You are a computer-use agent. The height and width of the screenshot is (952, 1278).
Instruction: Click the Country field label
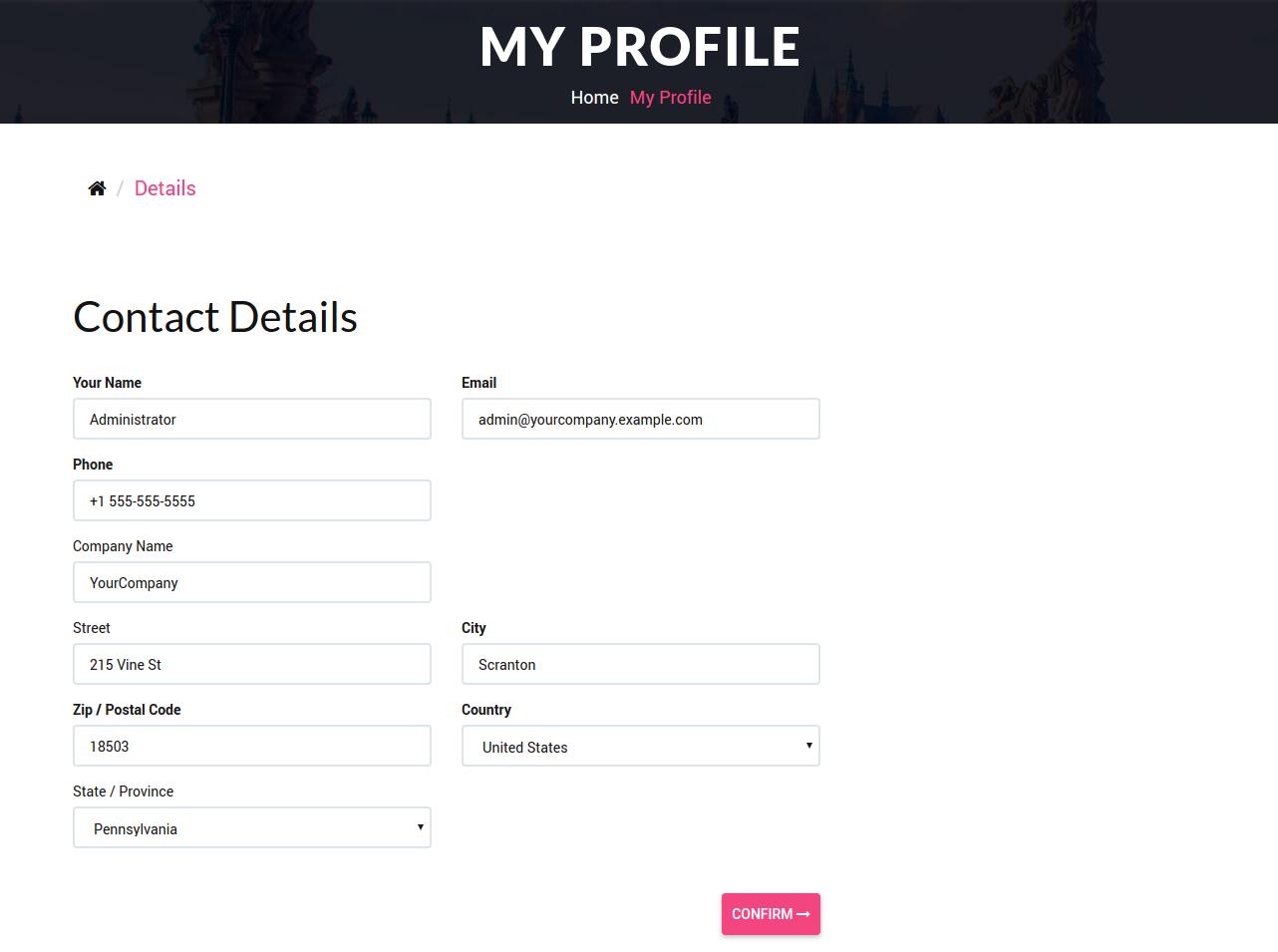[486, 710]
